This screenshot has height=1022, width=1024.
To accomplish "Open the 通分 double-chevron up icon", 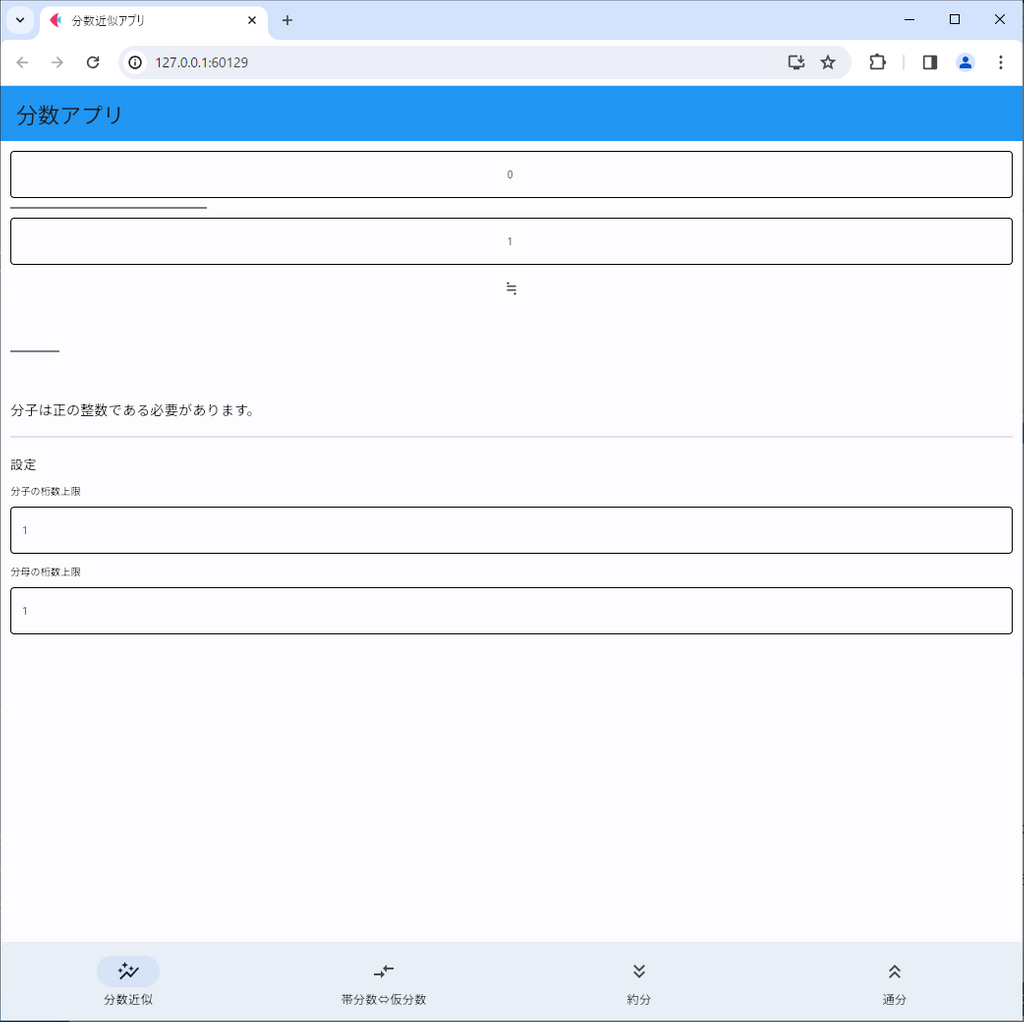I will point(895,971).
